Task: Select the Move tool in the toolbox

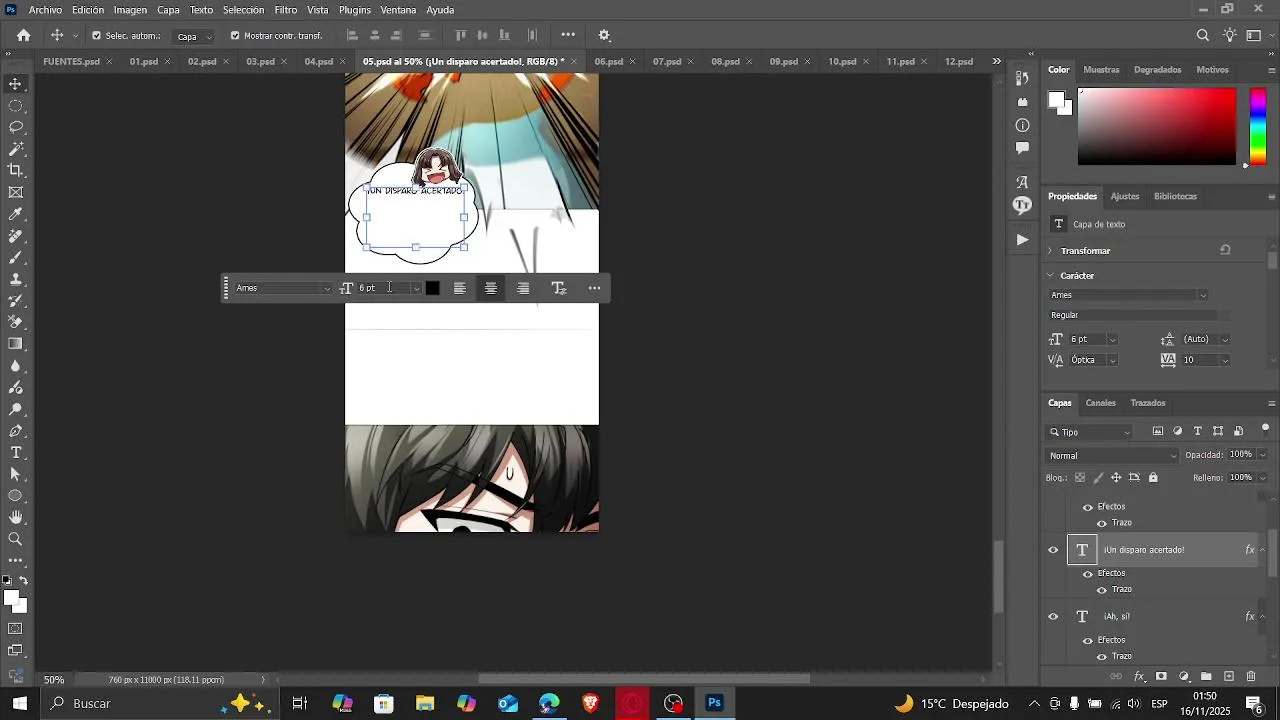Action: [16, 84]
